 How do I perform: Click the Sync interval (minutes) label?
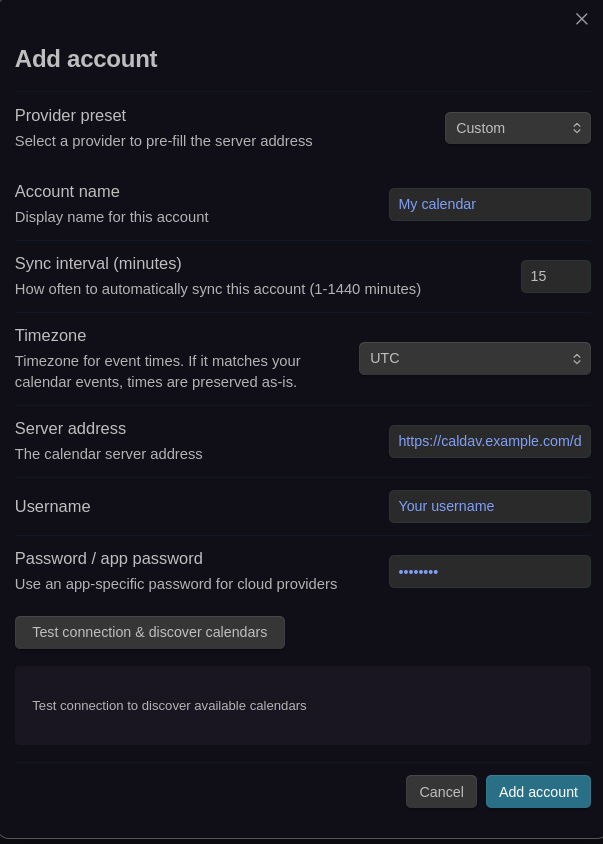pos(98,263)
